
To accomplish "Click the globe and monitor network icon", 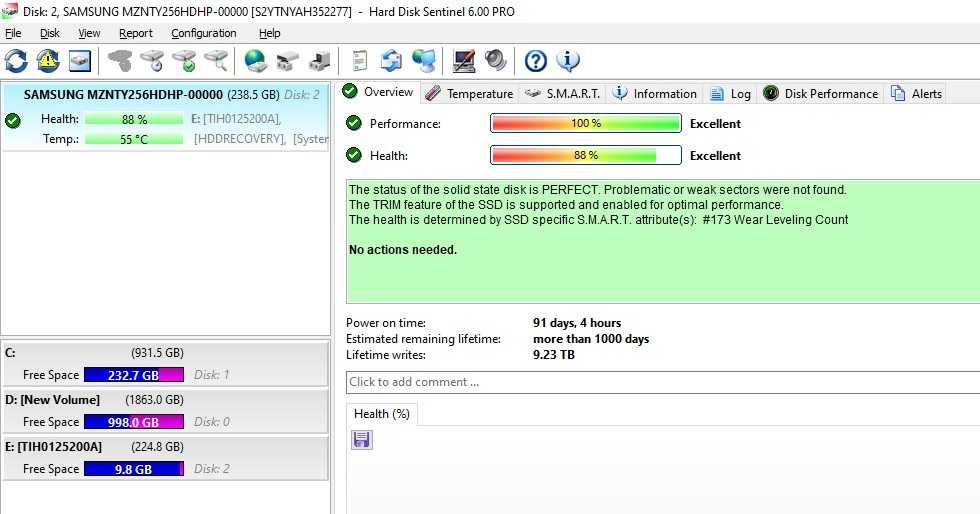I will (x=424, y=61).
